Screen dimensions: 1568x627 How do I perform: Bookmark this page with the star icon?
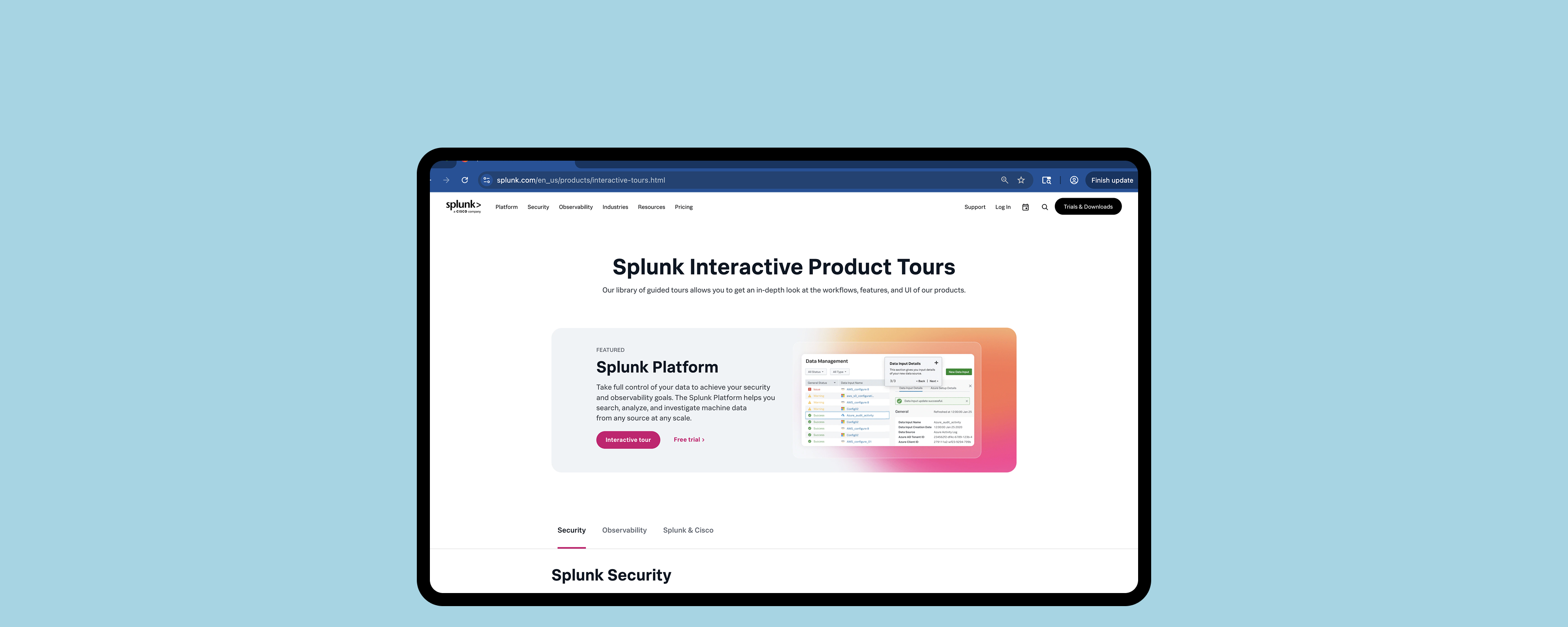pos(1021,180)
